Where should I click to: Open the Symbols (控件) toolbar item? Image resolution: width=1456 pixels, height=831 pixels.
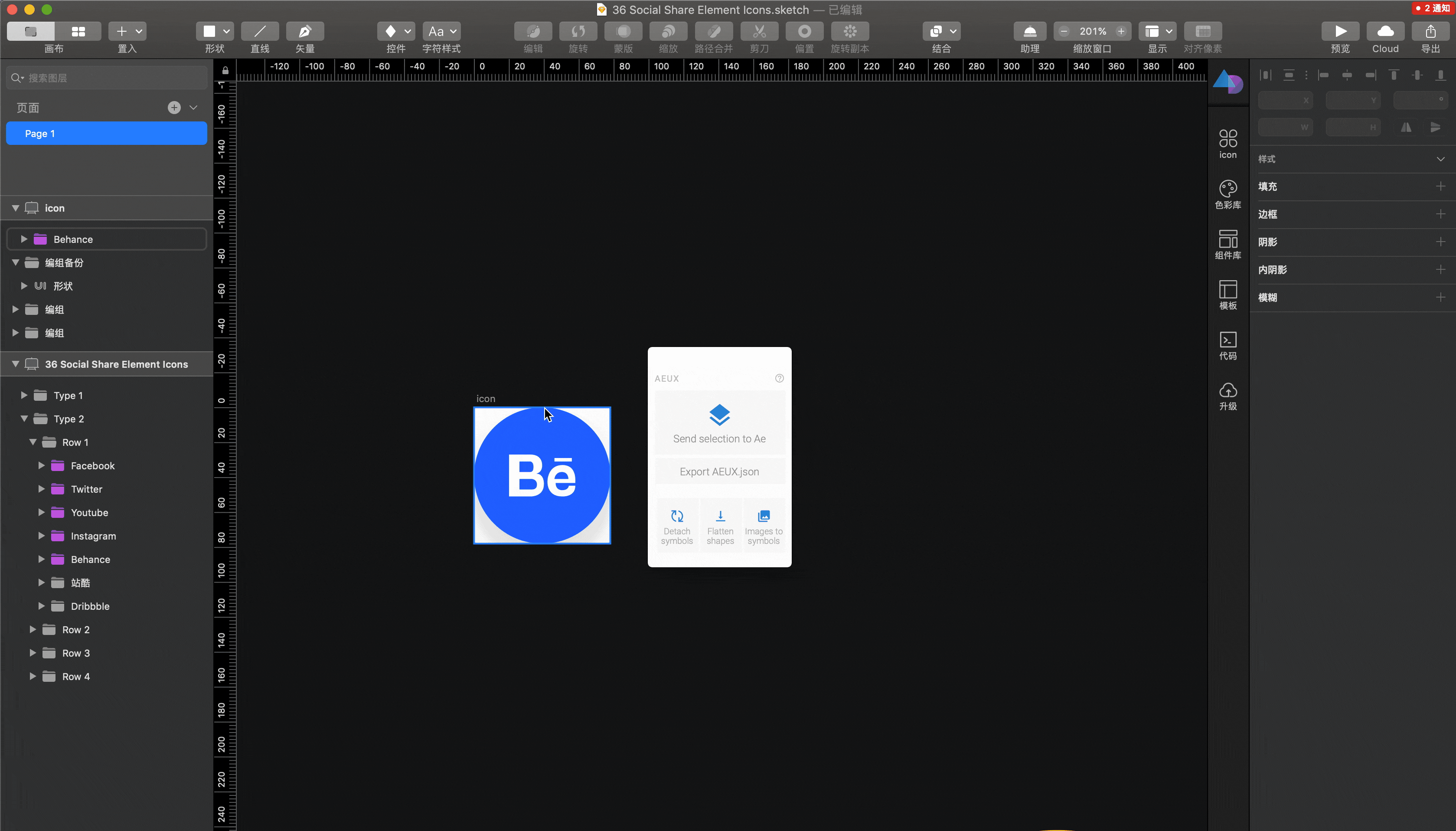point(396,31)
